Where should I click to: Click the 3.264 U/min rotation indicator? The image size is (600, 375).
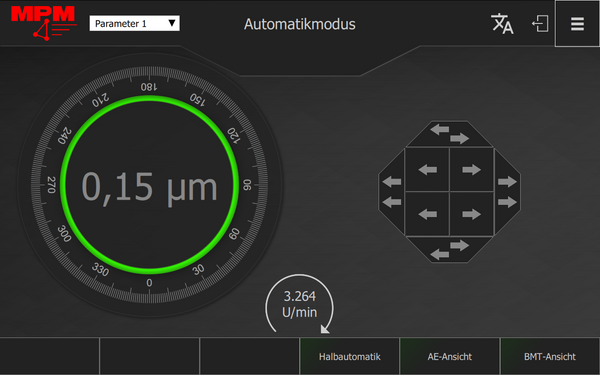[x=299, y=304]
